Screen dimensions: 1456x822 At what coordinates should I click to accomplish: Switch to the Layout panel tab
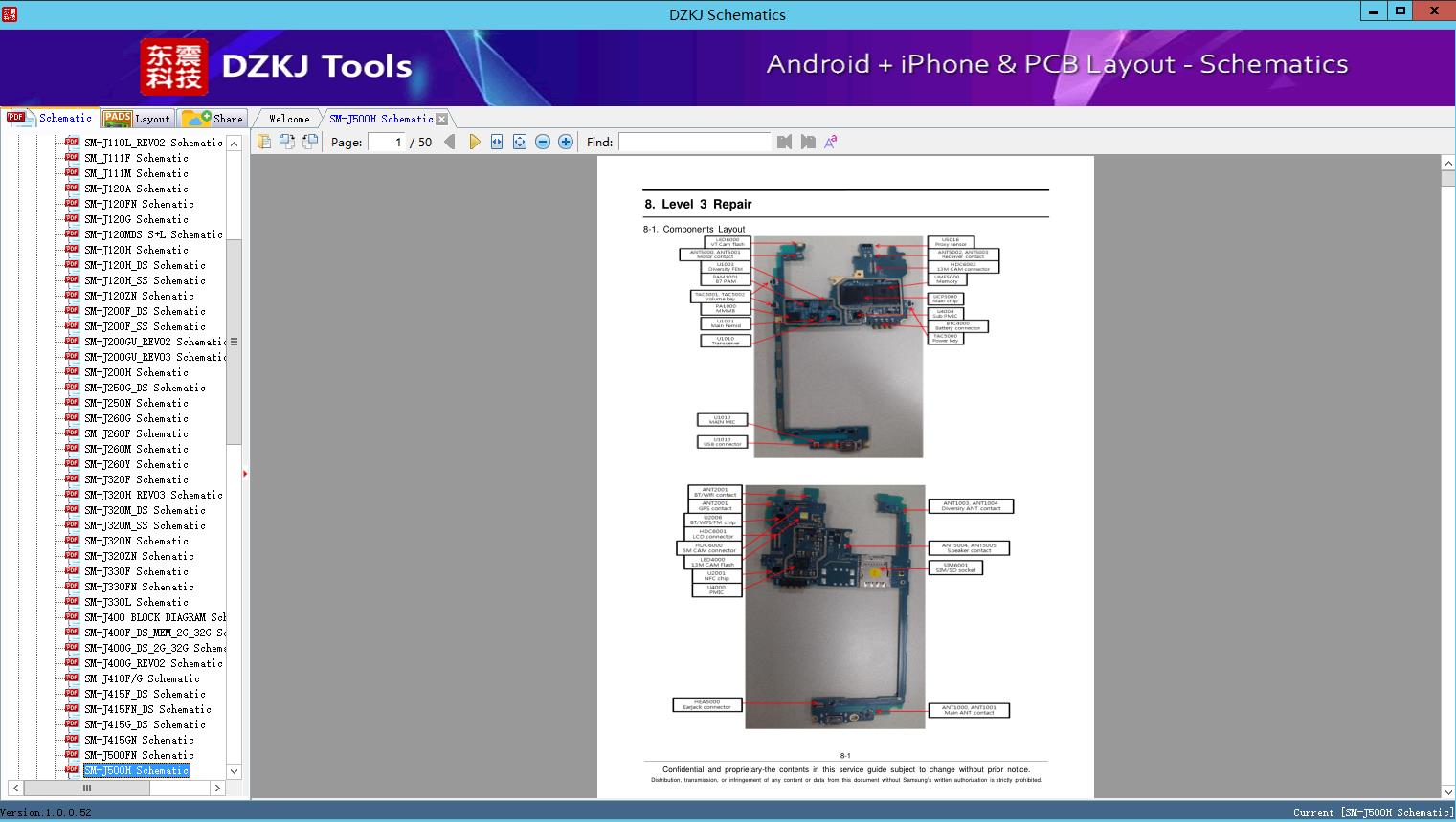(137, 119)
